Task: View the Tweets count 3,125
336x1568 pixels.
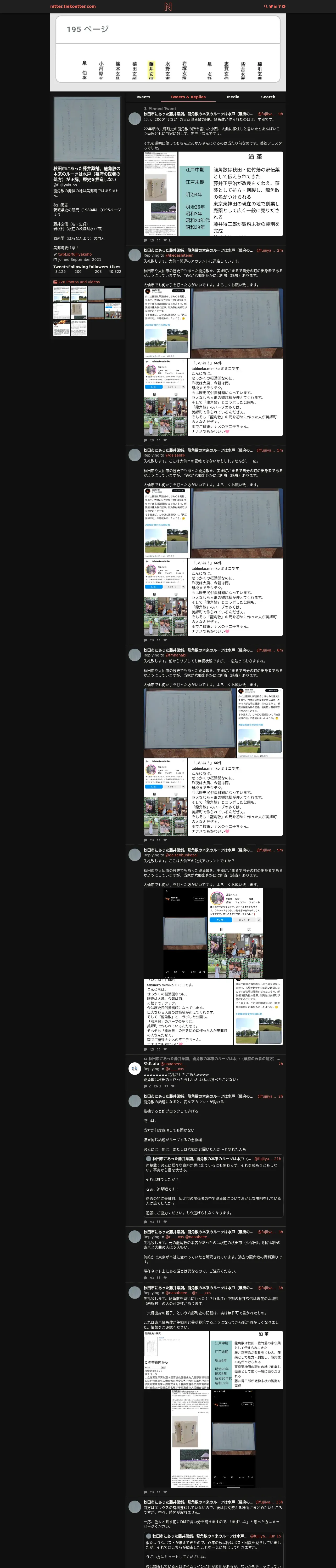Action: [60, 272]
